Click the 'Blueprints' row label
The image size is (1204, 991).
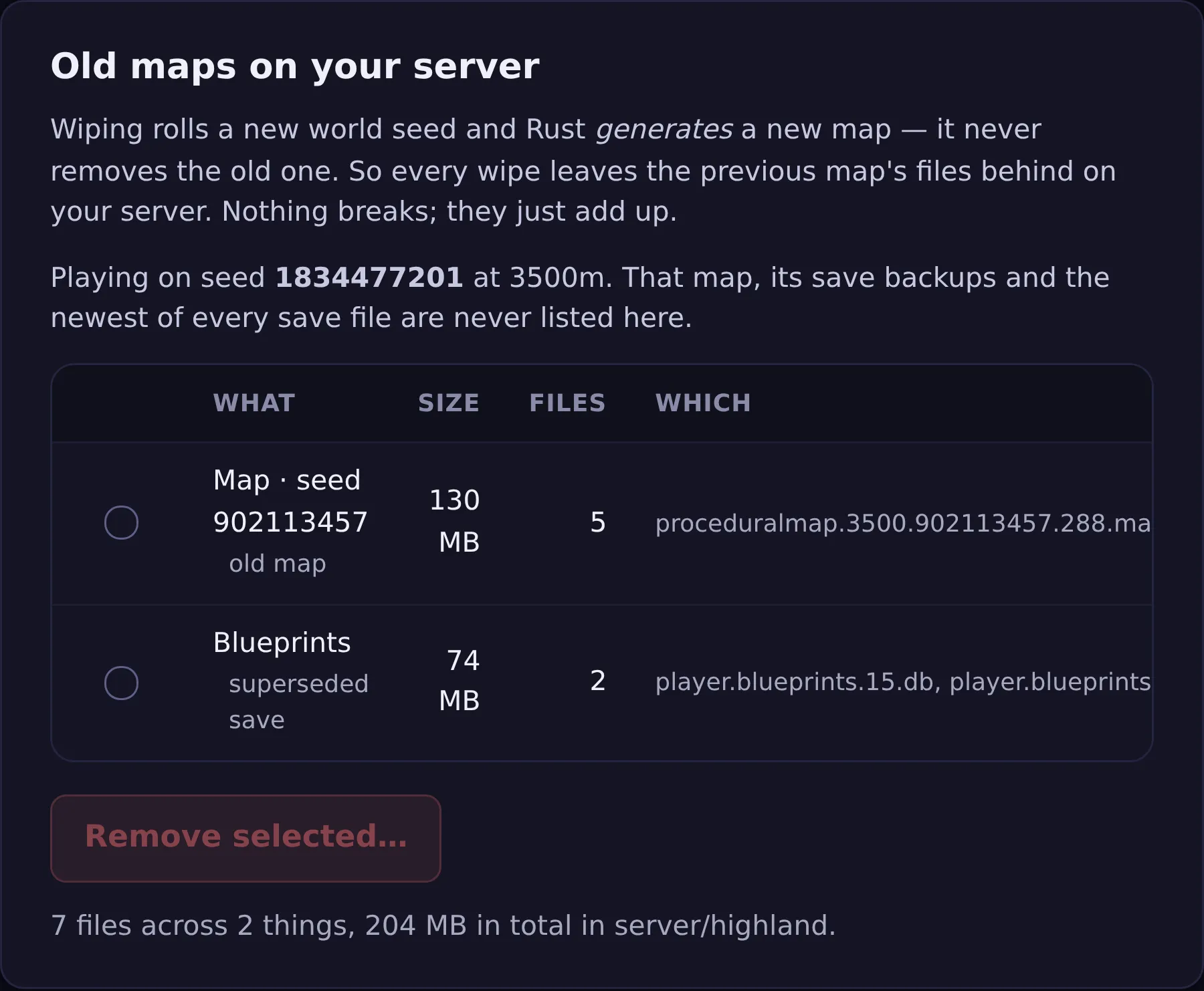tap(282, 643)
